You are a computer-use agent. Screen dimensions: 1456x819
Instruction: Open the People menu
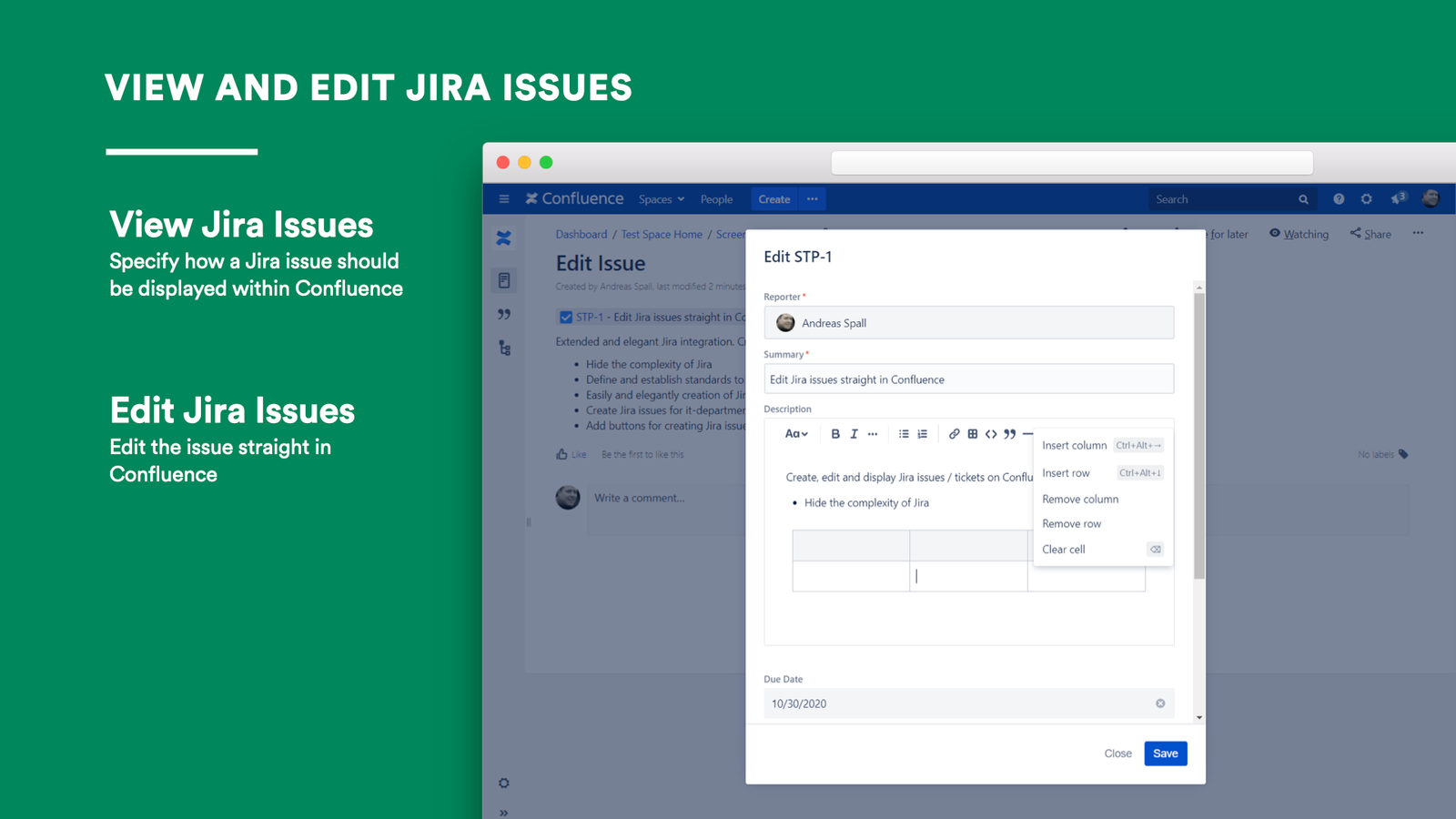tap(716, 199)
